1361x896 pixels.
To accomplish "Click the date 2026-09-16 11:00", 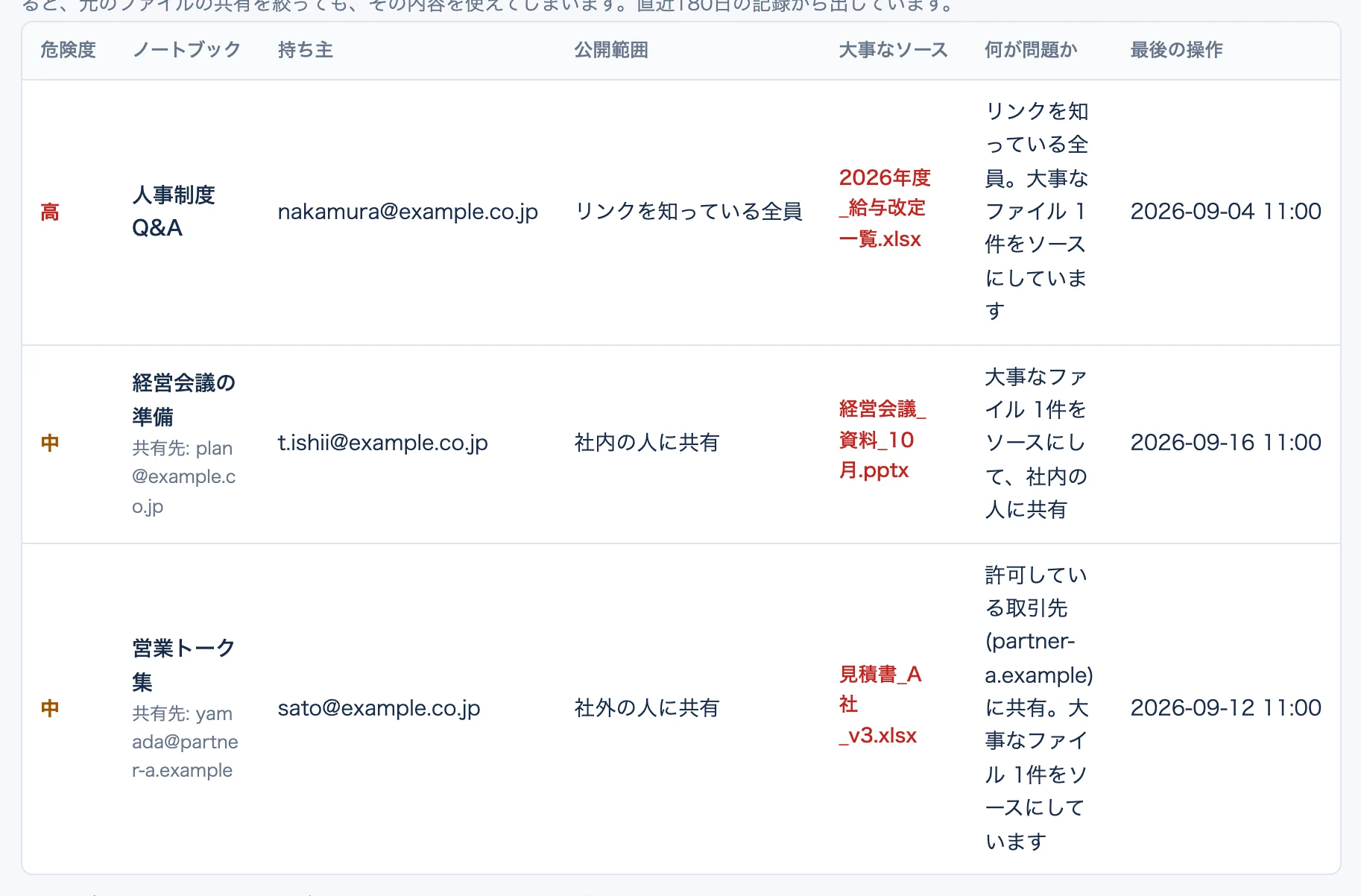I will (x=1225, y=443).
